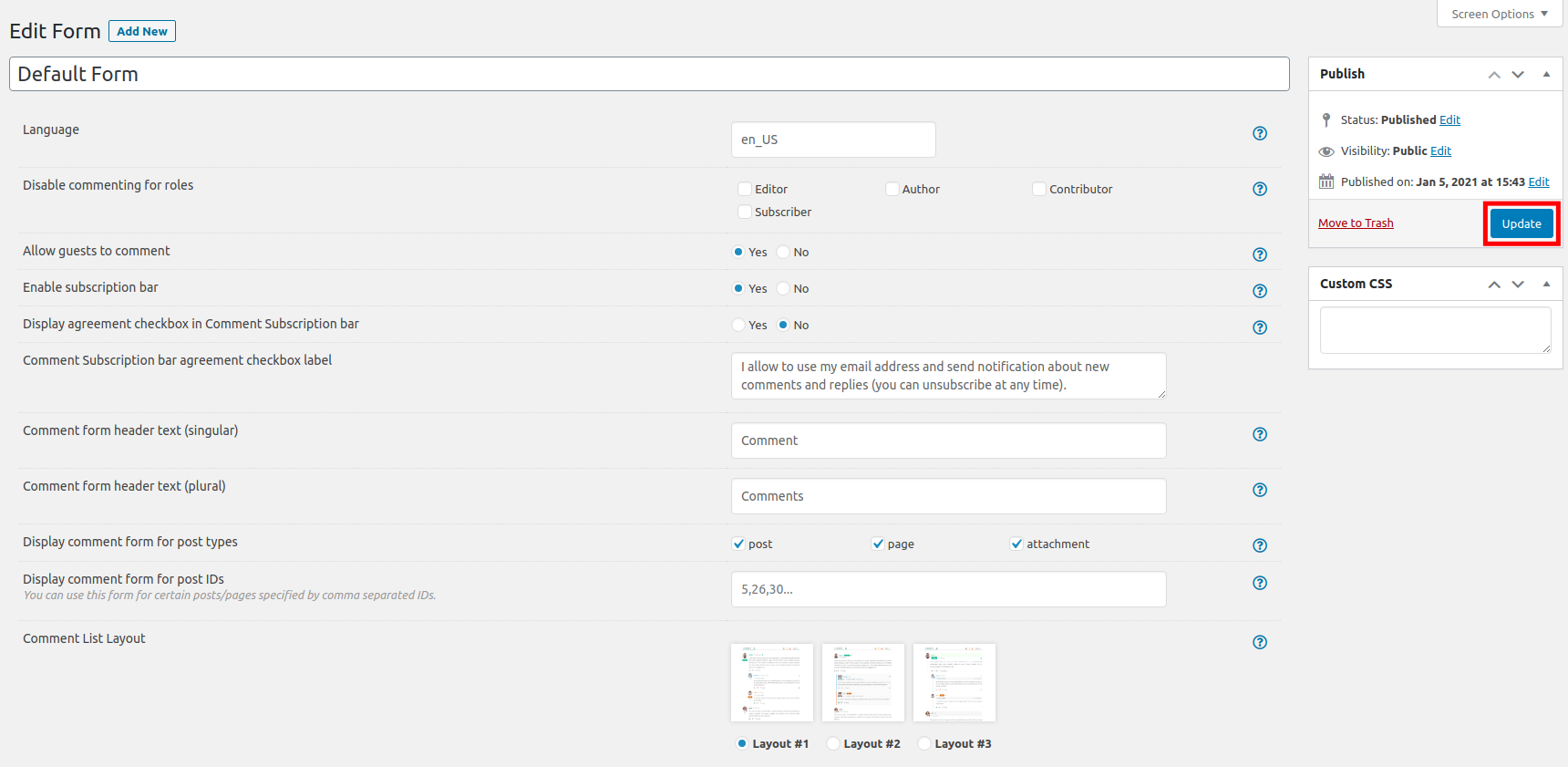Click the Move to Trash link
1568x767 pixels.
point(1355,223)
